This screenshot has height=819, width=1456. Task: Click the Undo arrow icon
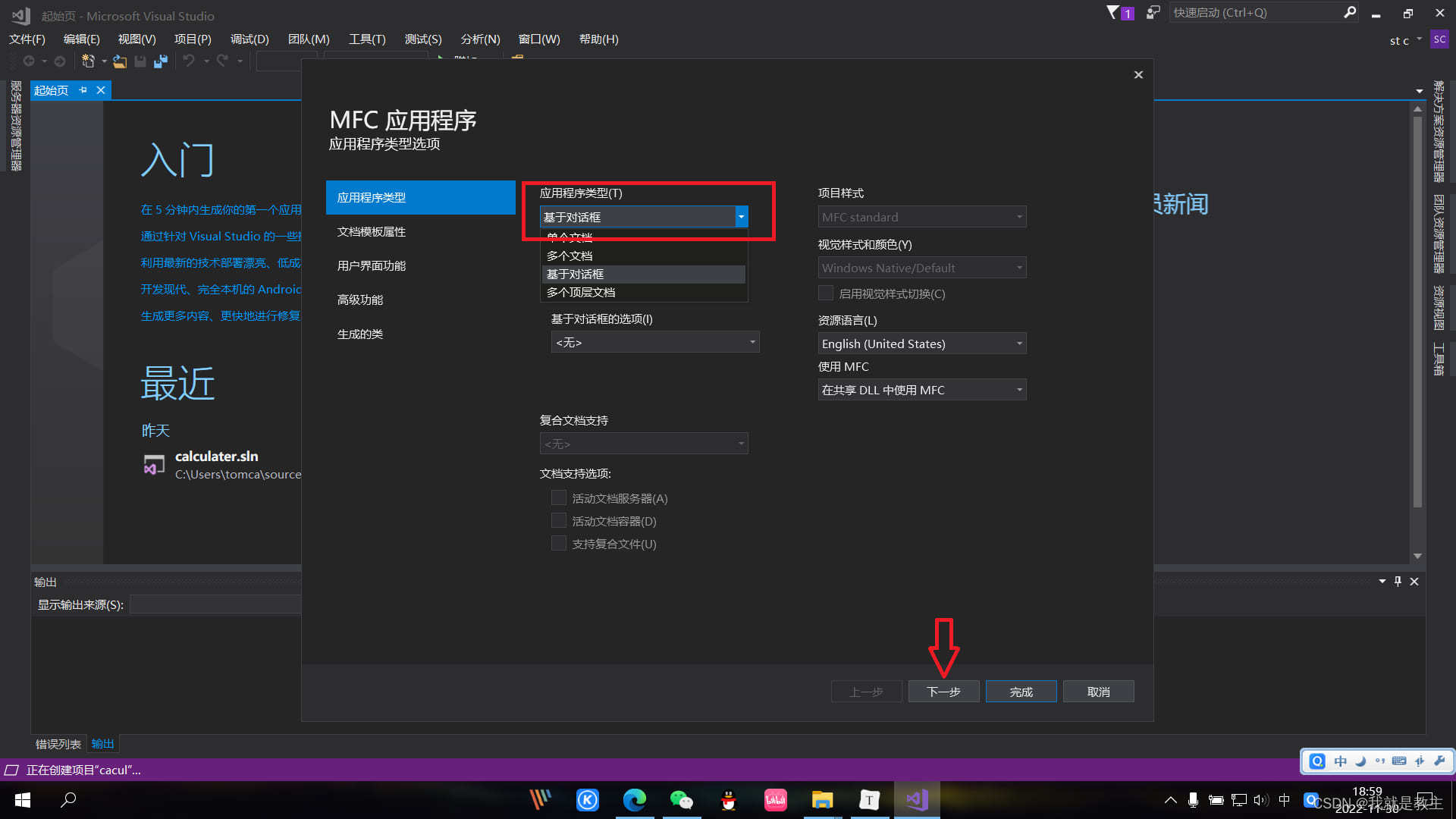(190, 61)
